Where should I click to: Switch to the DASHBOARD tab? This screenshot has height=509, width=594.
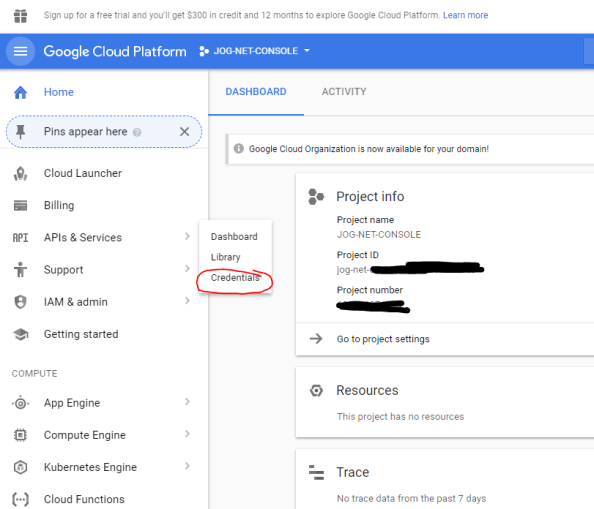click(256, 92)
